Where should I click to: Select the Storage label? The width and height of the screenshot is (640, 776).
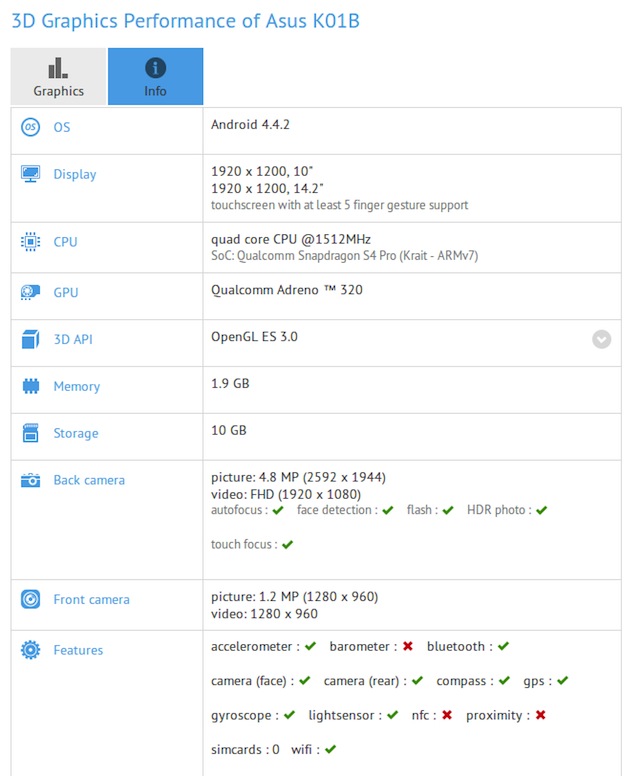76,434
